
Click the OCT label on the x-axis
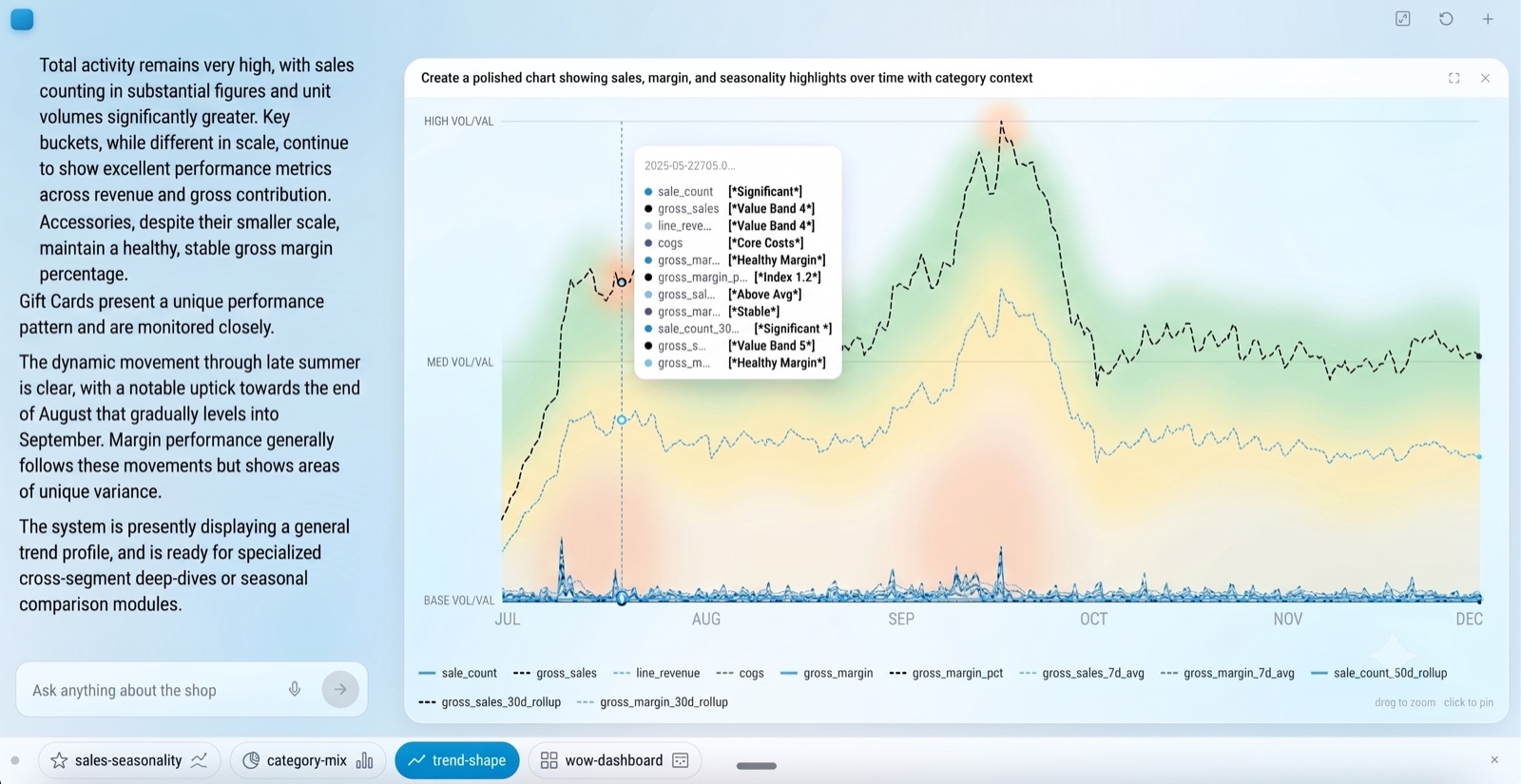click(x=1093, y=620)
